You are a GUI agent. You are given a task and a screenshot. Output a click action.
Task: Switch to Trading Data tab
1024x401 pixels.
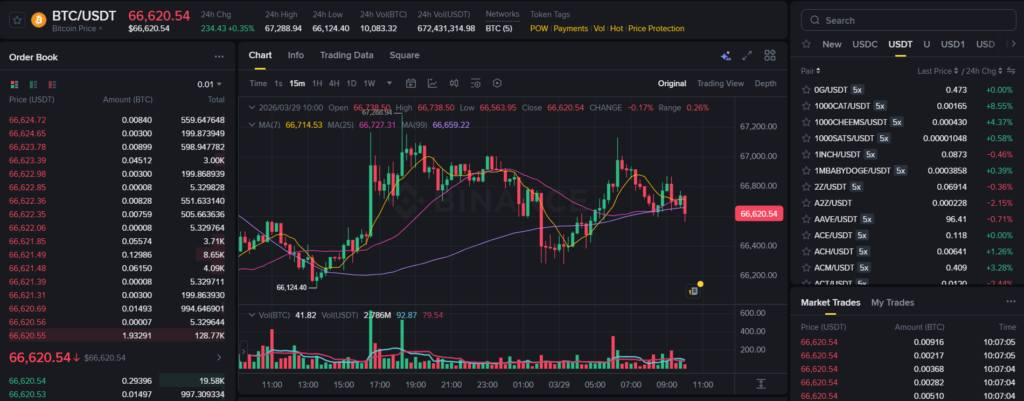[x=346, y=55]
